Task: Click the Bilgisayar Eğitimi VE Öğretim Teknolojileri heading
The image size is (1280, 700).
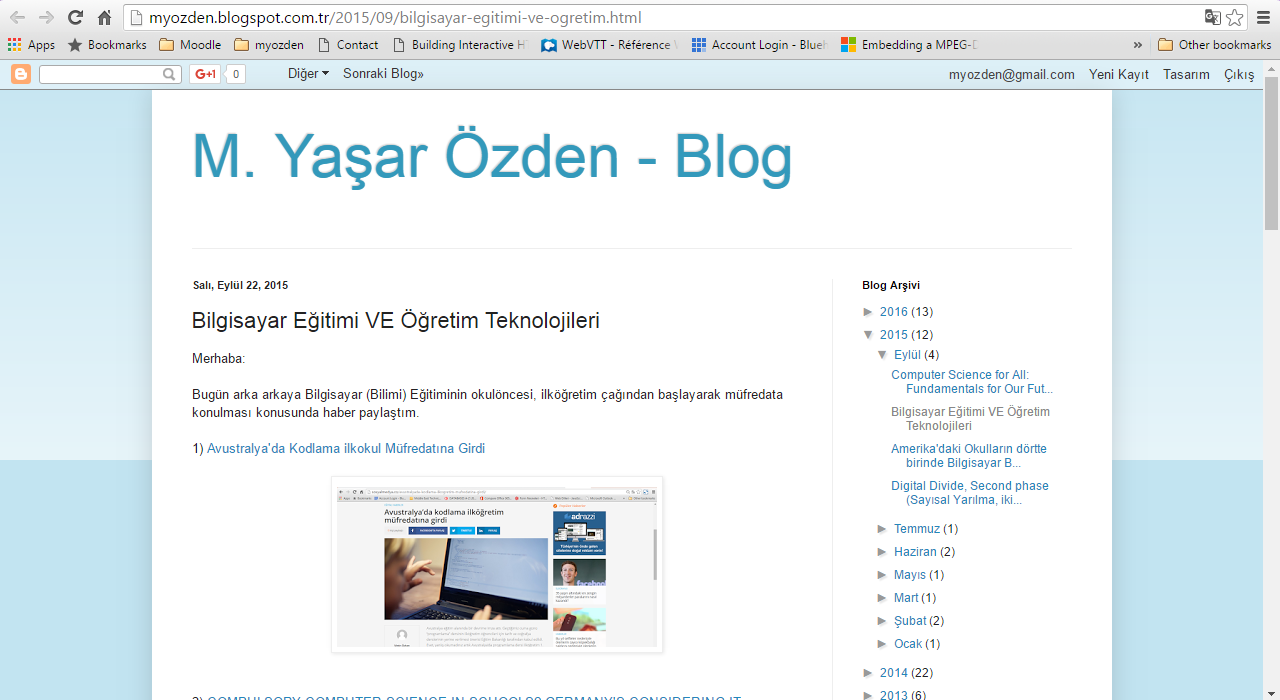Action: (x=396, y=321)
